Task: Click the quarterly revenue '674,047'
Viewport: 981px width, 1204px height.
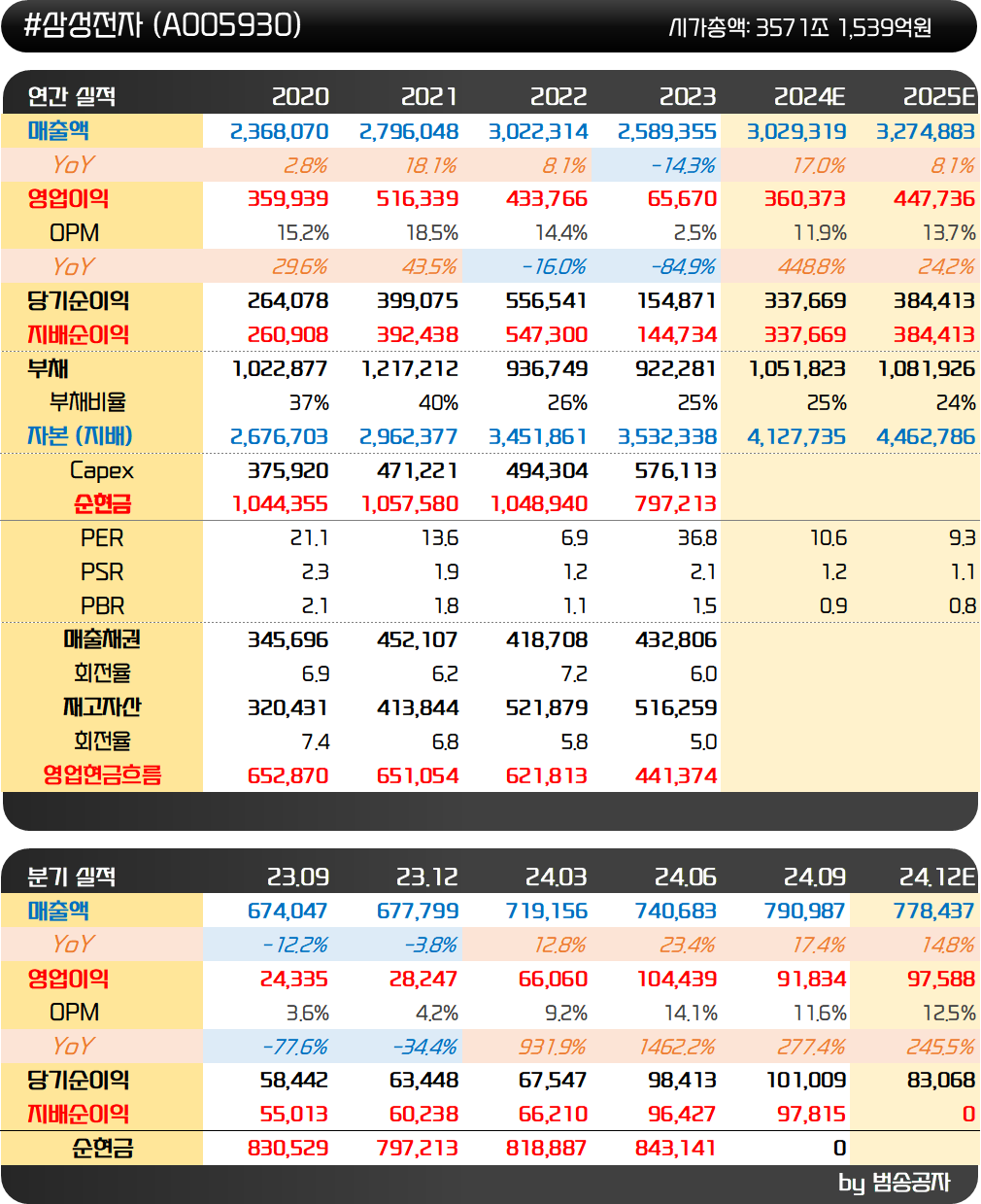Action: pos(288,912)
